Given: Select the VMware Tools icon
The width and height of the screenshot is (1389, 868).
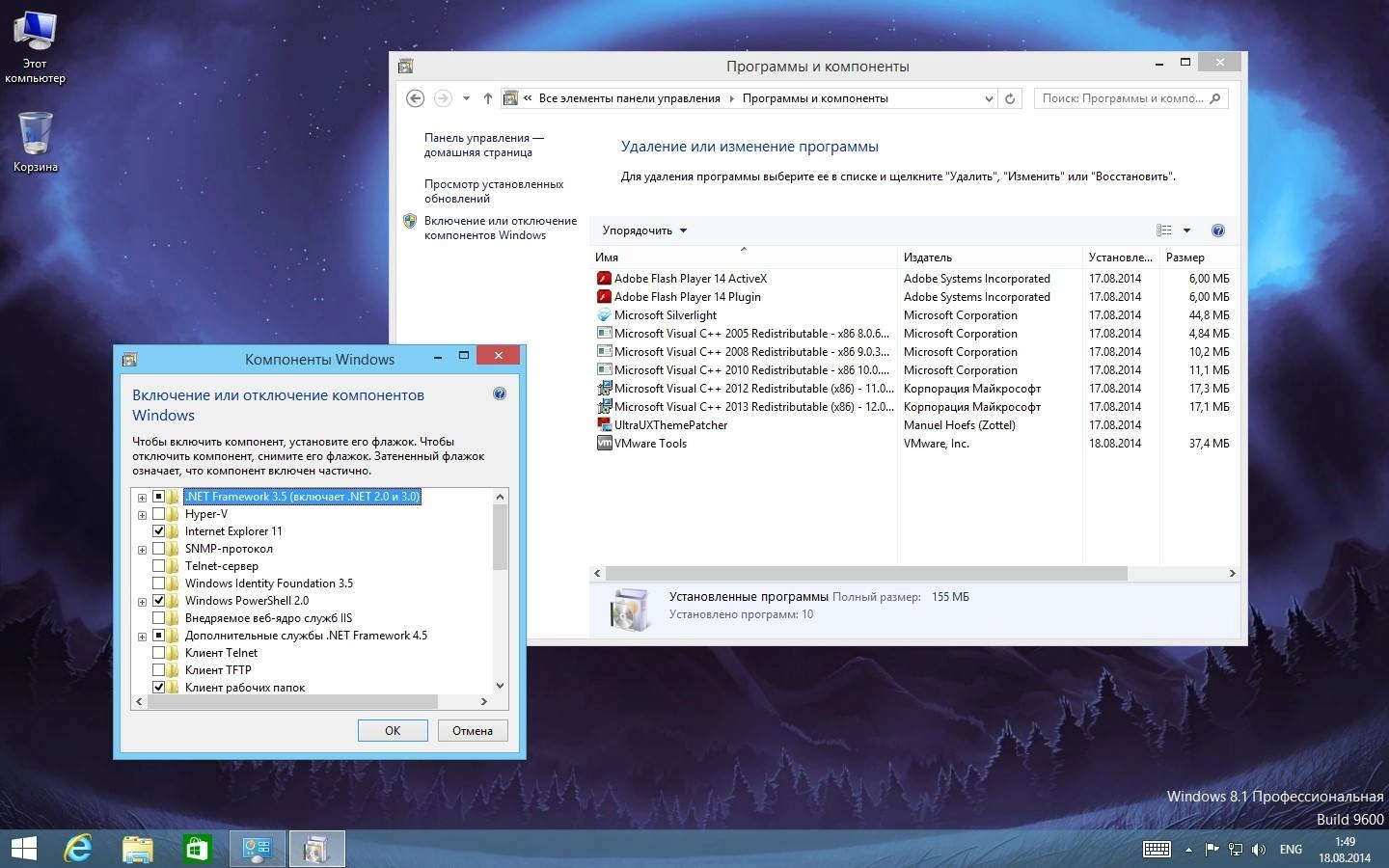Looking at the screenshot, I should coord(604,444).
